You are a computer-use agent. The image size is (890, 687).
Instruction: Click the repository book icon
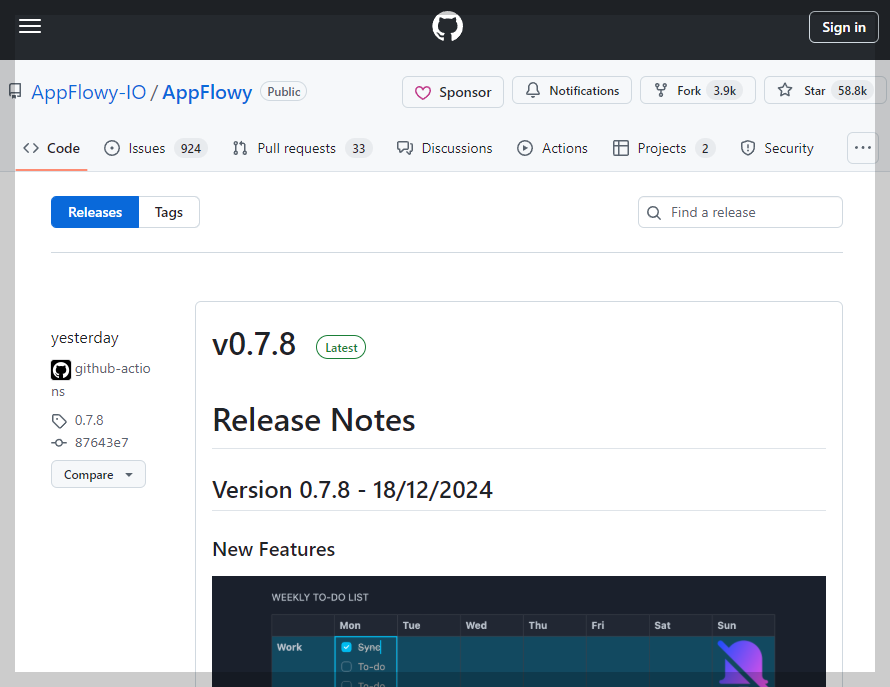[15, 91]
